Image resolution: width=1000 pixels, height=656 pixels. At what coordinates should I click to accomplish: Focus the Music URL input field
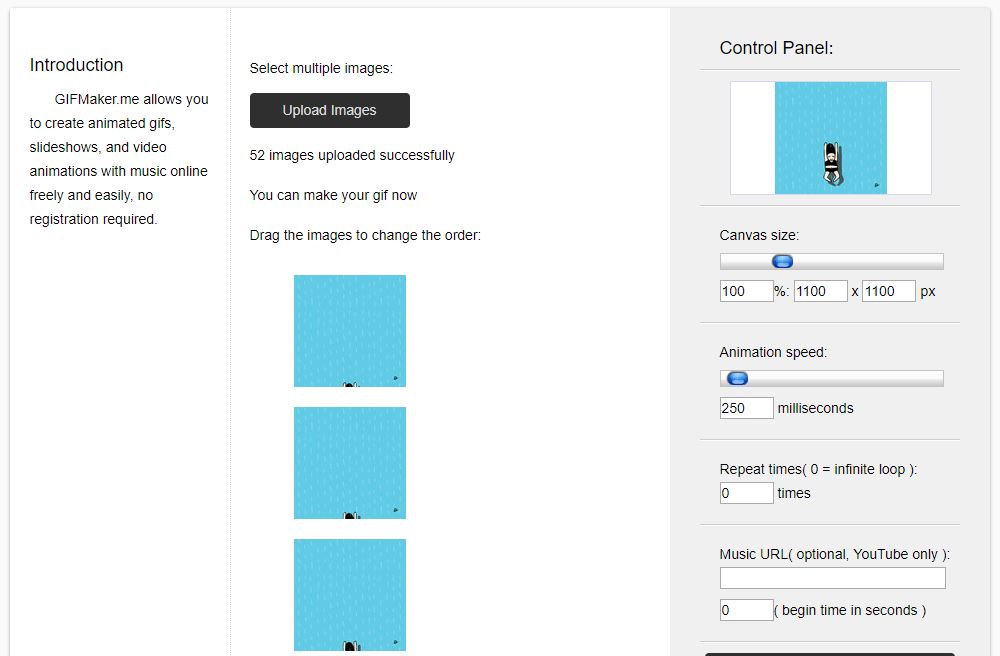coord(832,578)
